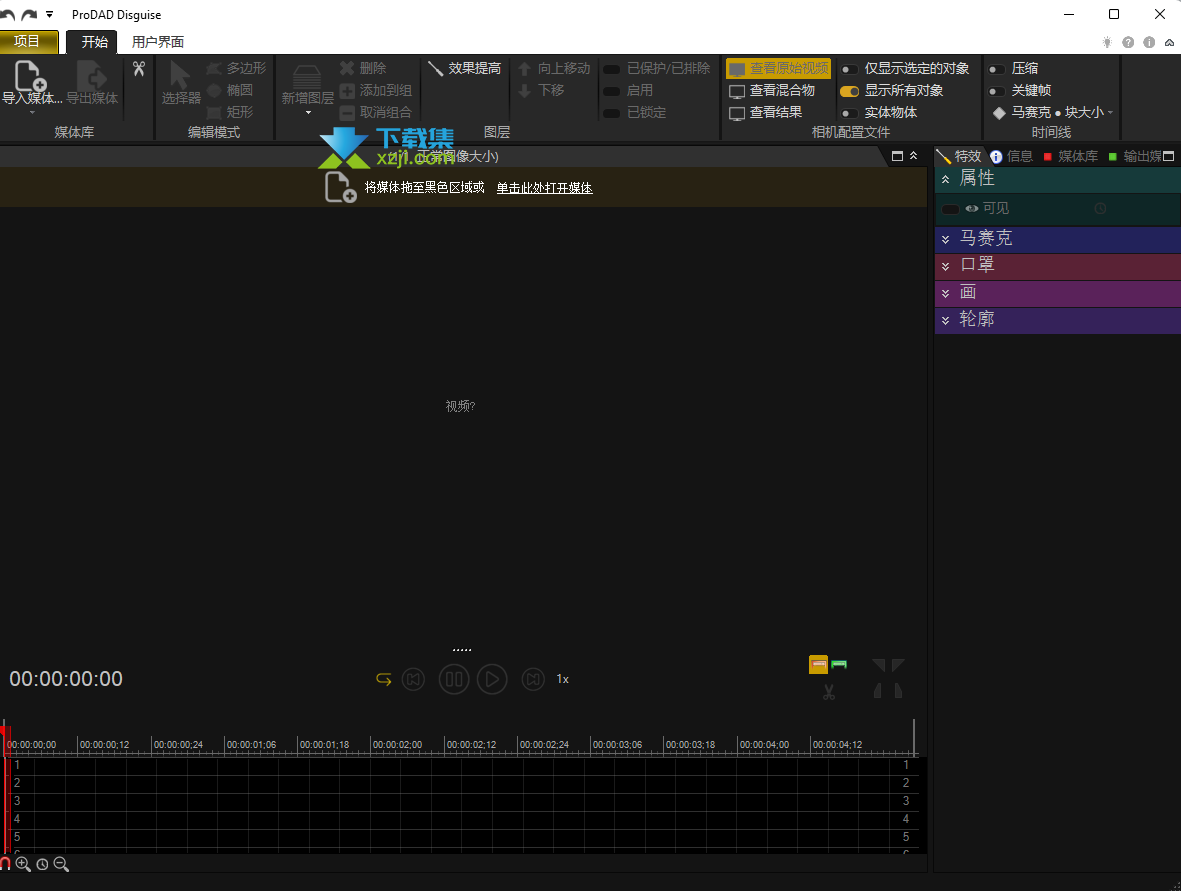Click the 单击此处打开媒体 link
The height and width of the screenshot is (891, 1181).
point(545,188)
